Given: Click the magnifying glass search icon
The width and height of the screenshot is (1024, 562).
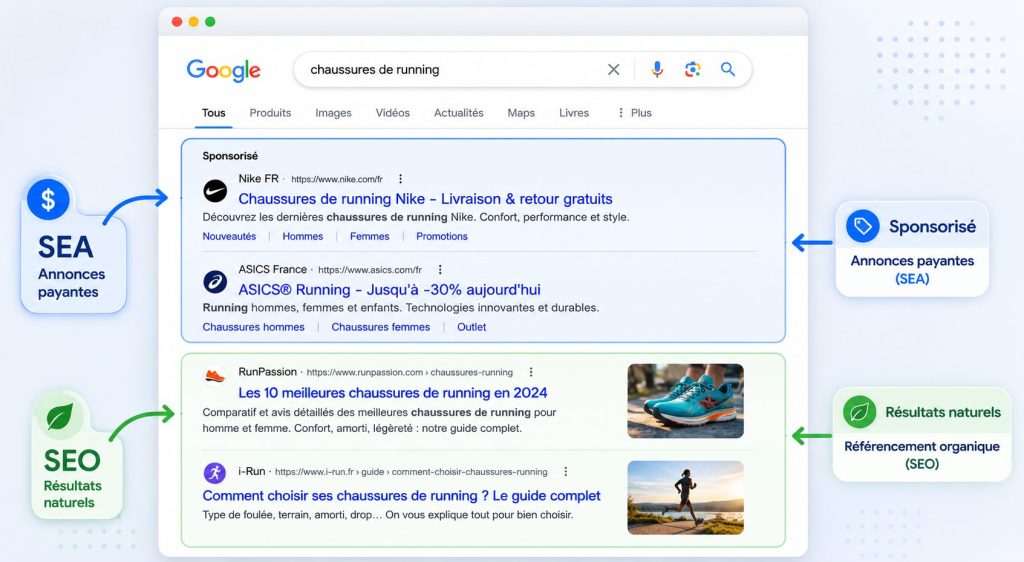Looking at the screenshot, I should tap(728, 69).
